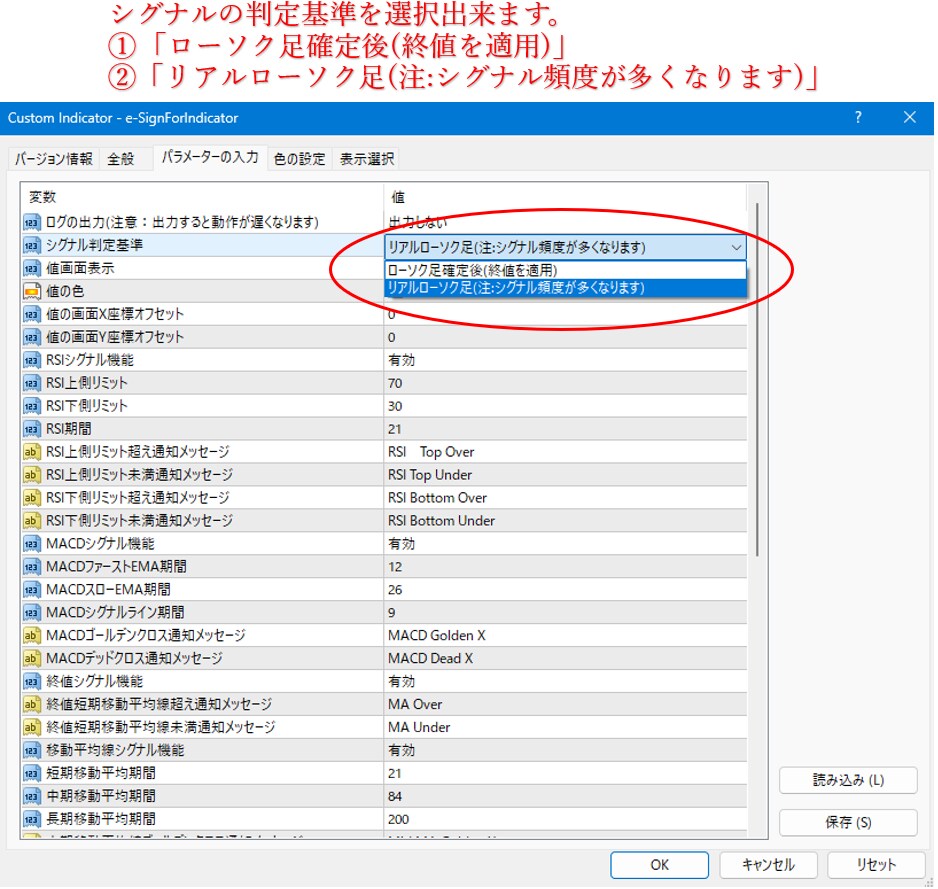
Task: Click the RSI上側リミット value 70
Action: 395,383
